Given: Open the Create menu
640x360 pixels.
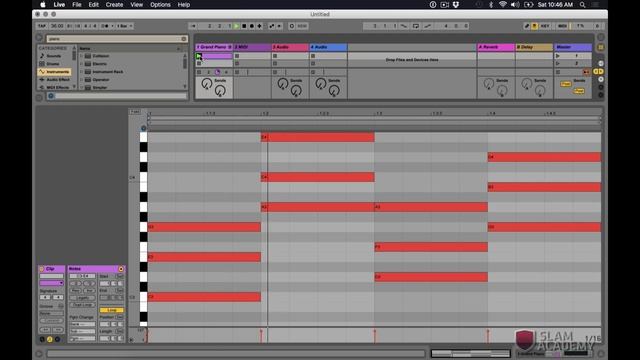Looking at the screenshot, I should pos(114,5).
